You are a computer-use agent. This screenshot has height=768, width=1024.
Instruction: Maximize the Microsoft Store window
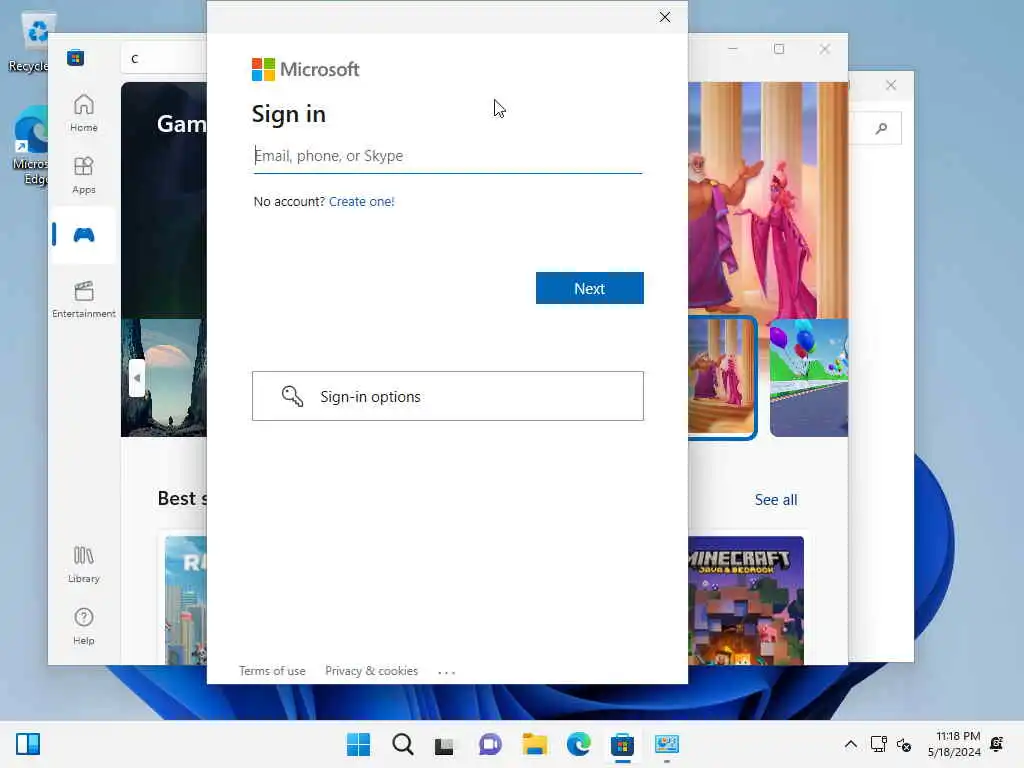[778, 49]
